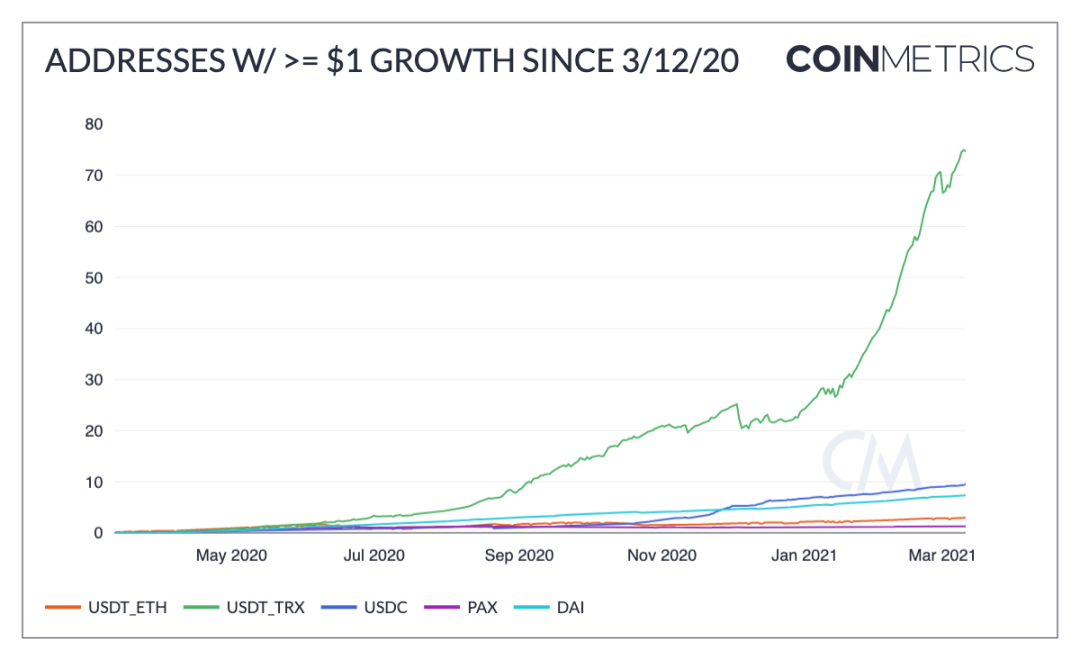Click the PAX purple legend swatch
Viewport: 1080px width, 660px height.
(442, 607)
